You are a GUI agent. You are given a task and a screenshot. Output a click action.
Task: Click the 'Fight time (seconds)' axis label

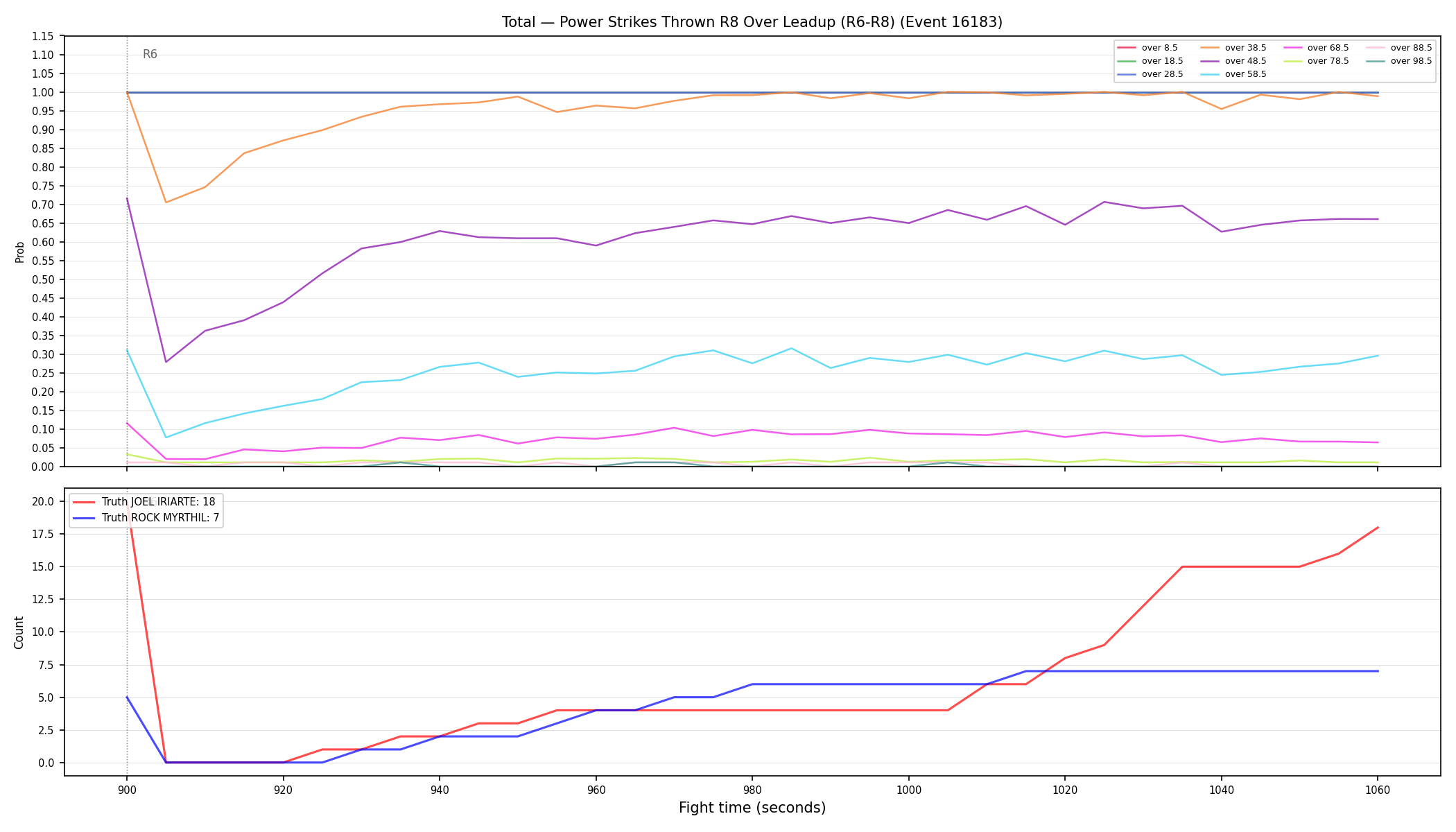point(752,808)
